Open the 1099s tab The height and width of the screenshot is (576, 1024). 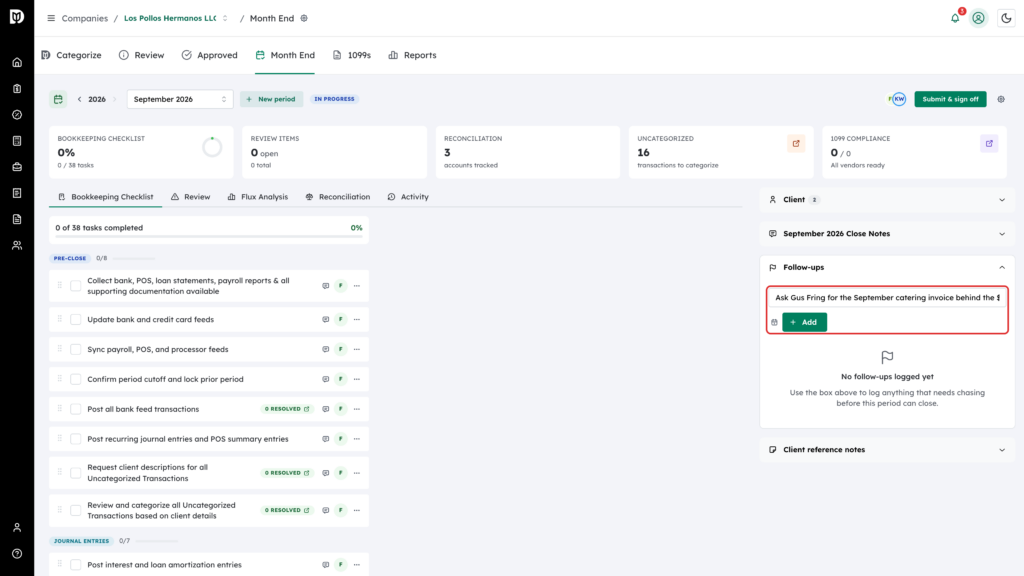(352, 56)
